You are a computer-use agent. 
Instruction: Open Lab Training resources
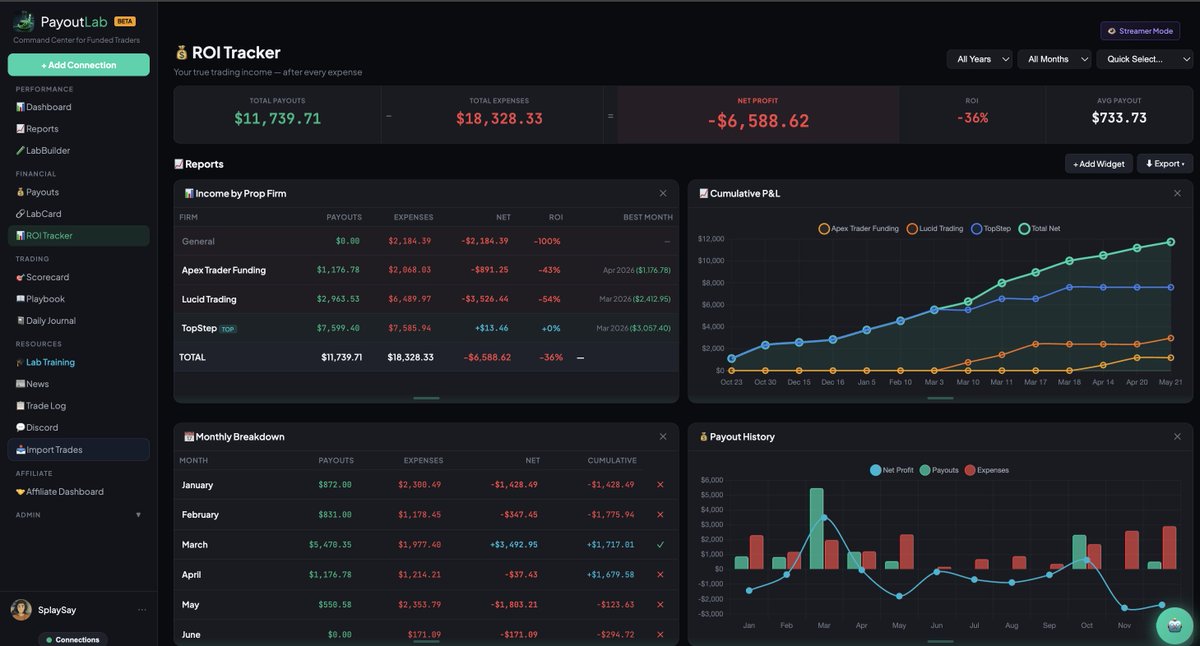[x=45, y=362]
